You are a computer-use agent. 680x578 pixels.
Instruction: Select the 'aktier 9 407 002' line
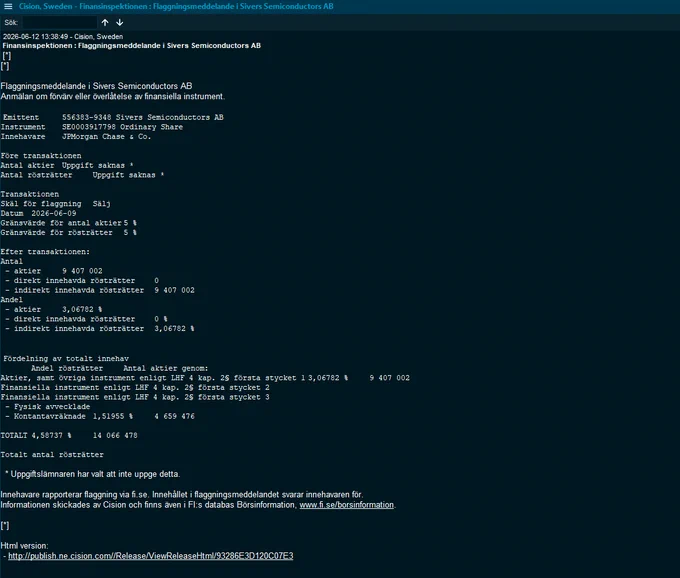click(x=54, y=271)
